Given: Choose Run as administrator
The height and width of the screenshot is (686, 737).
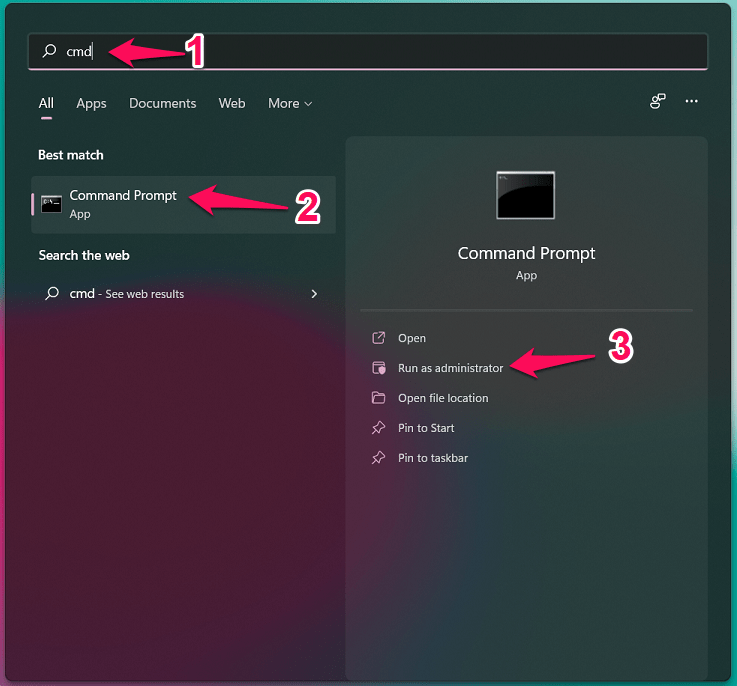Looking at the screenshot, I should click(x=450, y=368).
